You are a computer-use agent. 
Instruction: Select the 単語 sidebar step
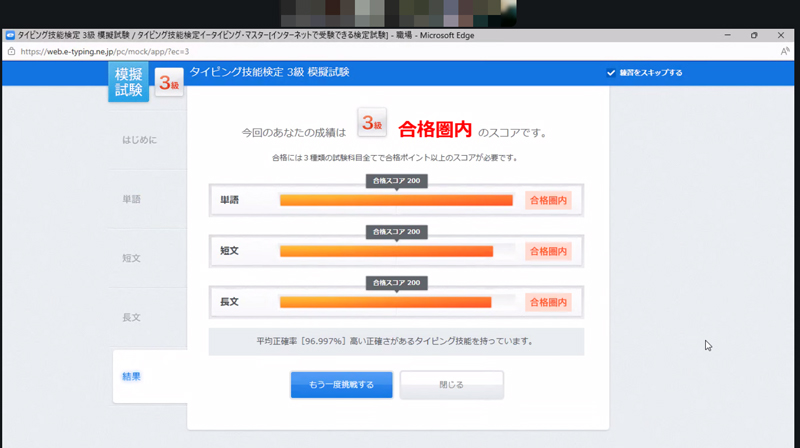[131, 199]
